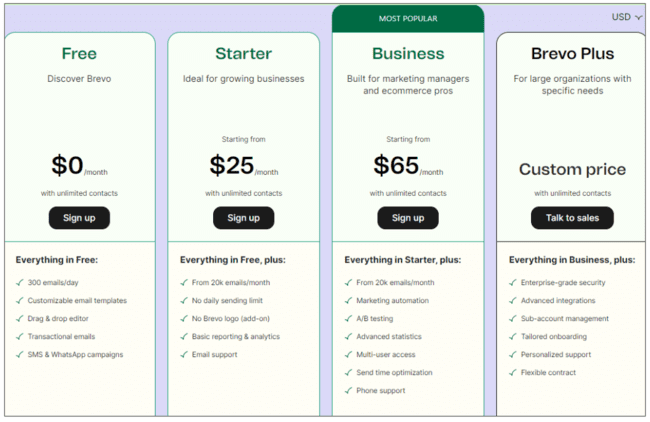The height and width of the screenshot is (422, 650).
Task: Click the Custom price text
Action: click(572, 170)
